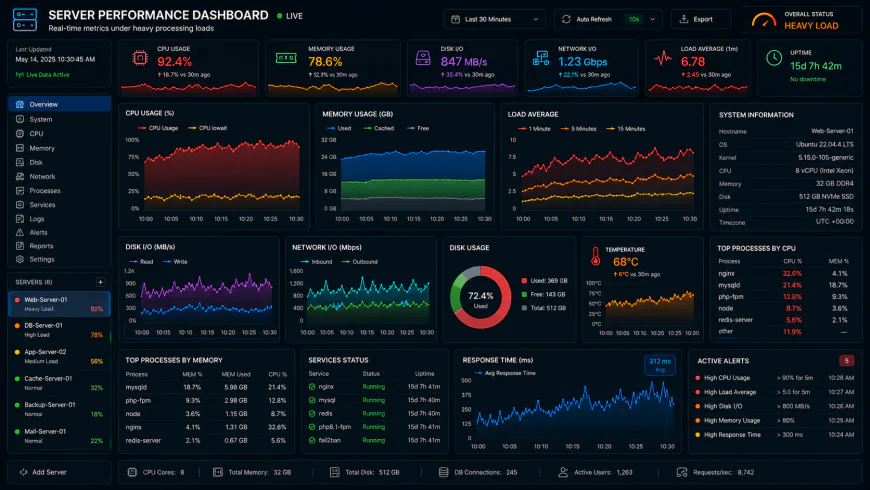Click the active alerts count badge

click(846, 361)
